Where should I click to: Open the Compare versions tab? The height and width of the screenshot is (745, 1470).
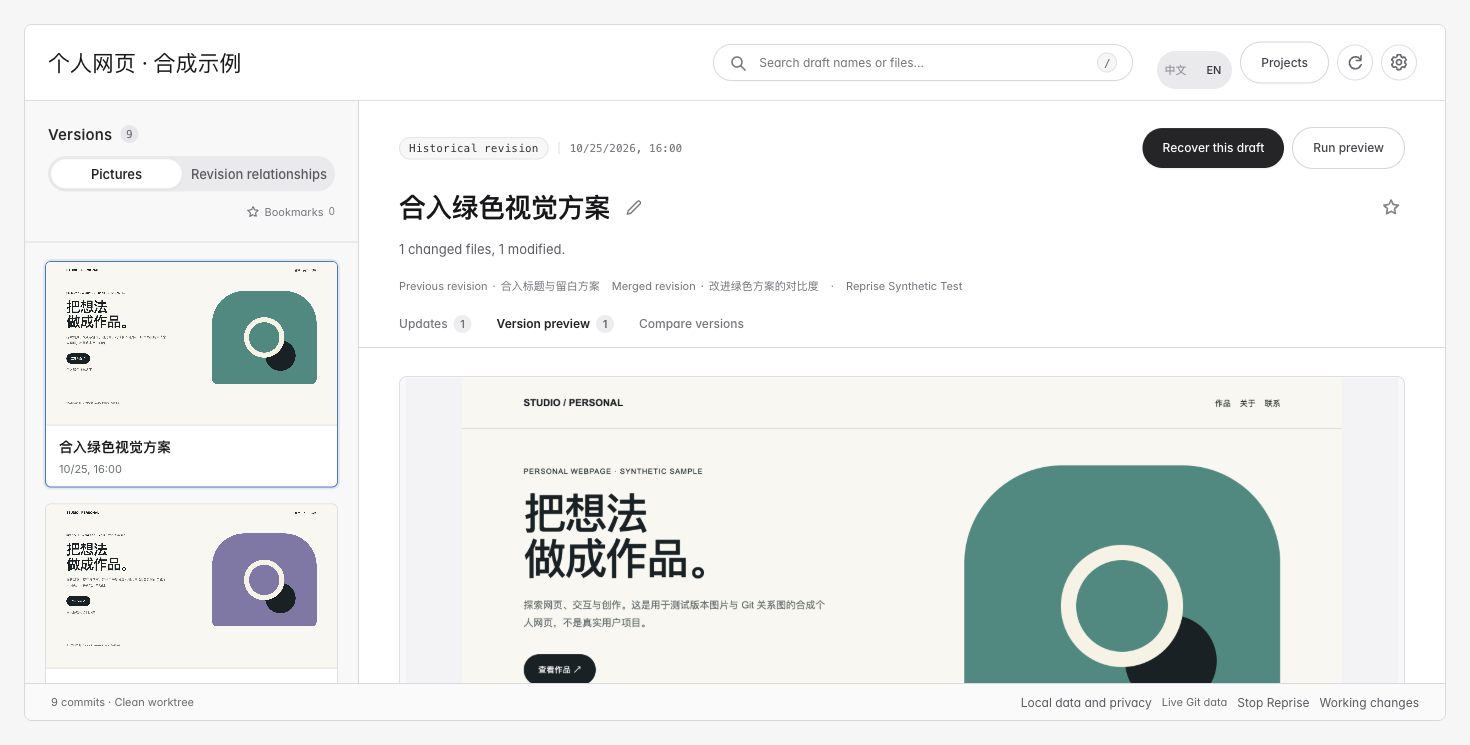(x=691, y=324)
